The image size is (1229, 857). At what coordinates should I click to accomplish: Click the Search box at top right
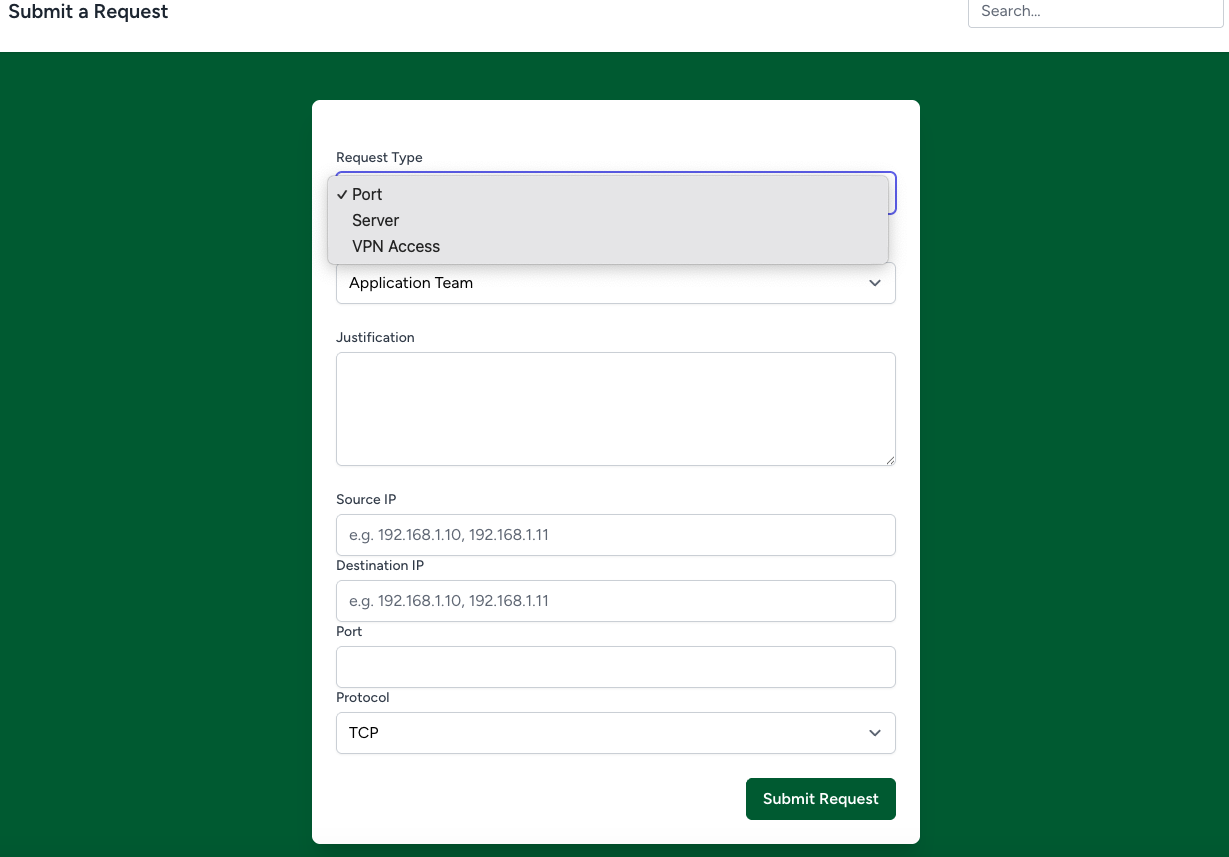pos(1095,12)
